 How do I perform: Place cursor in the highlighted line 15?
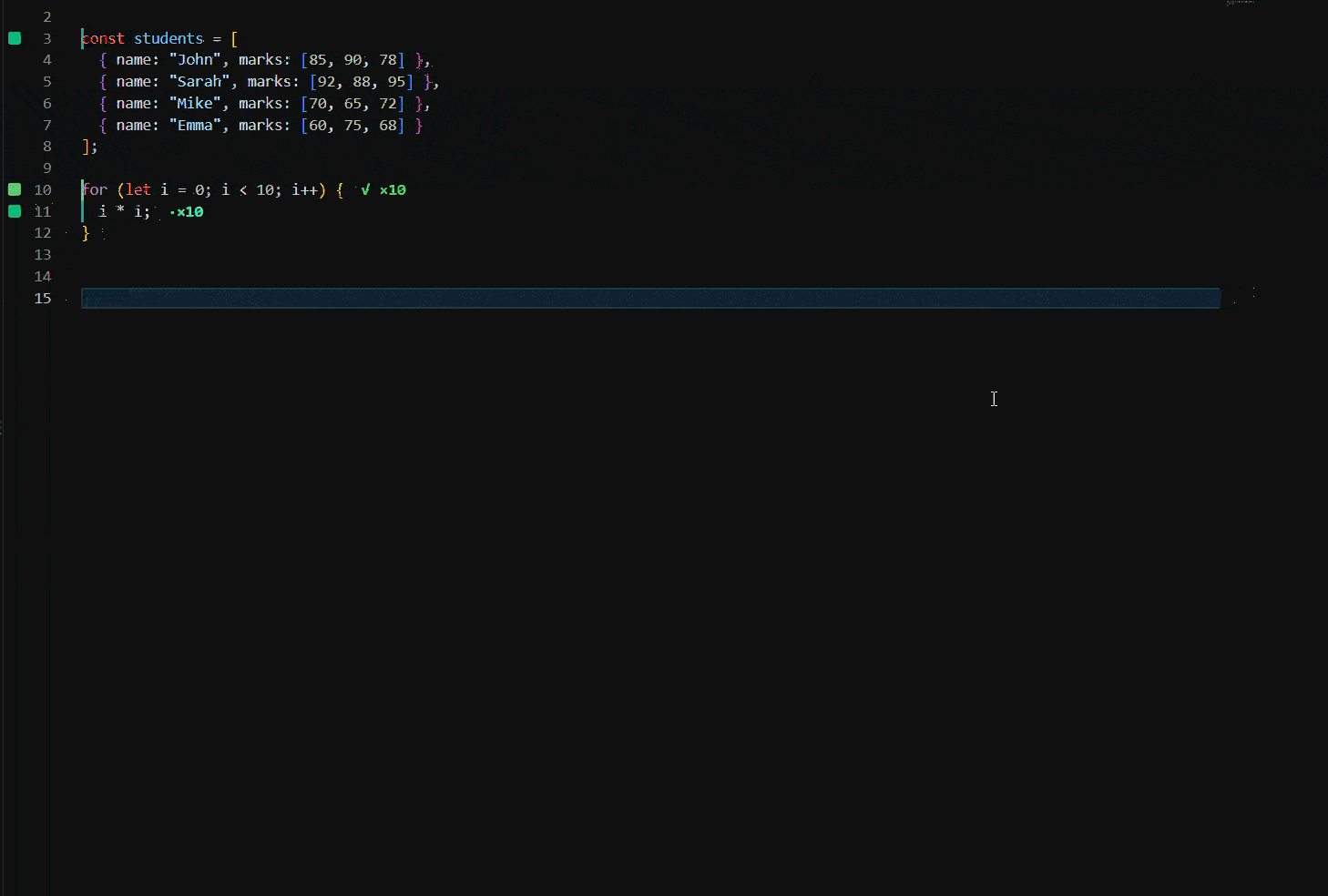650,298
